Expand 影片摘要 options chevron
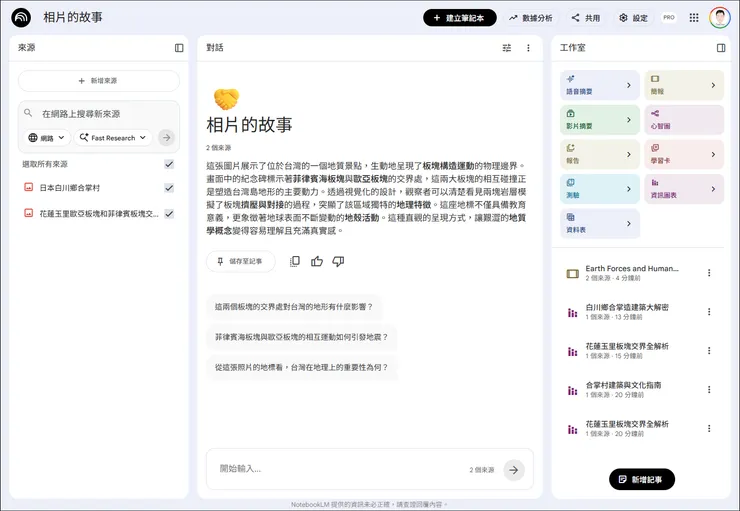 (629, 120)
